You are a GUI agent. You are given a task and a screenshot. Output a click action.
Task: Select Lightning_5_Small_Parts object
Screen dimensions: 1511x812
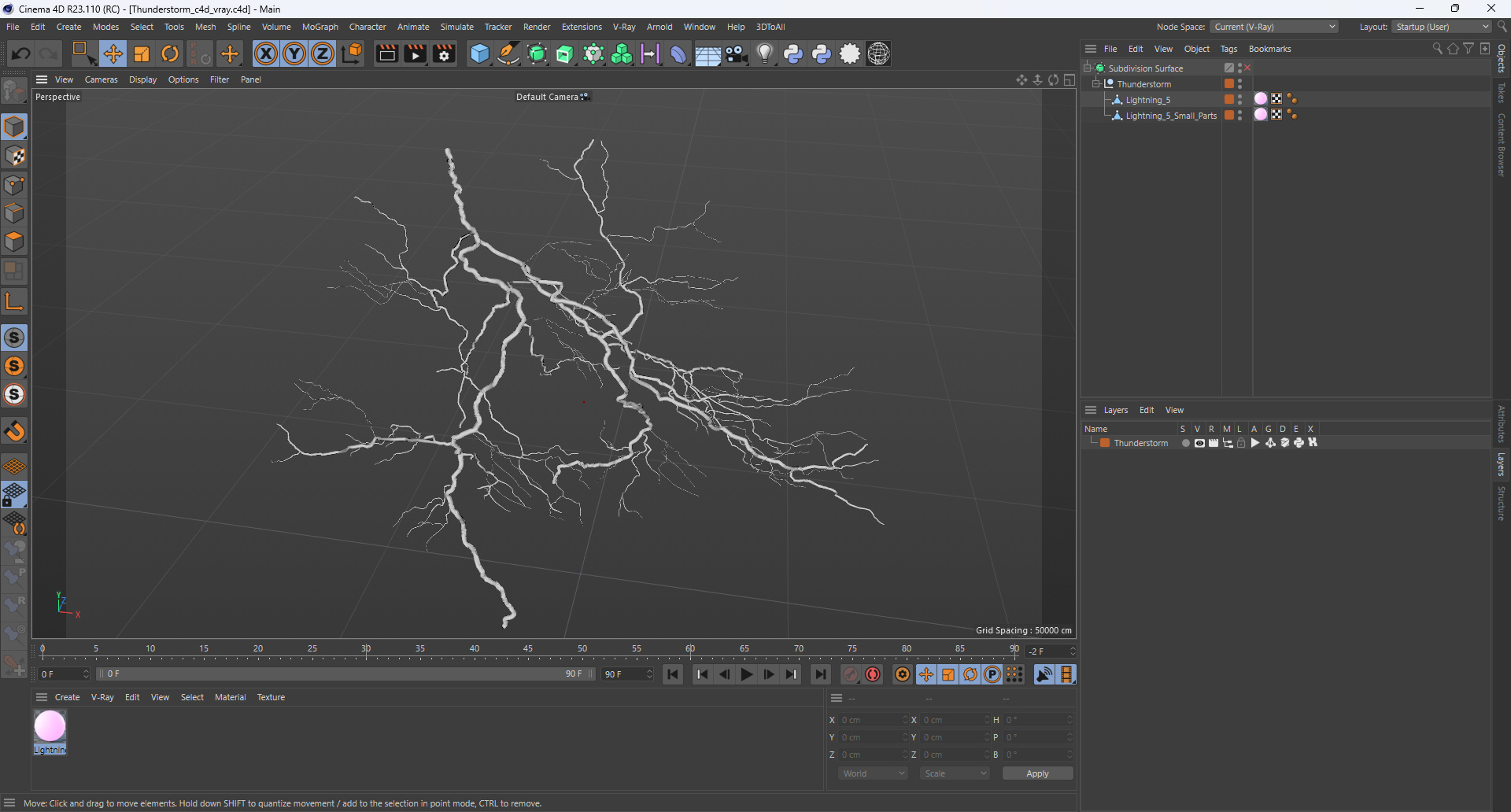[x=1171, y=116]
